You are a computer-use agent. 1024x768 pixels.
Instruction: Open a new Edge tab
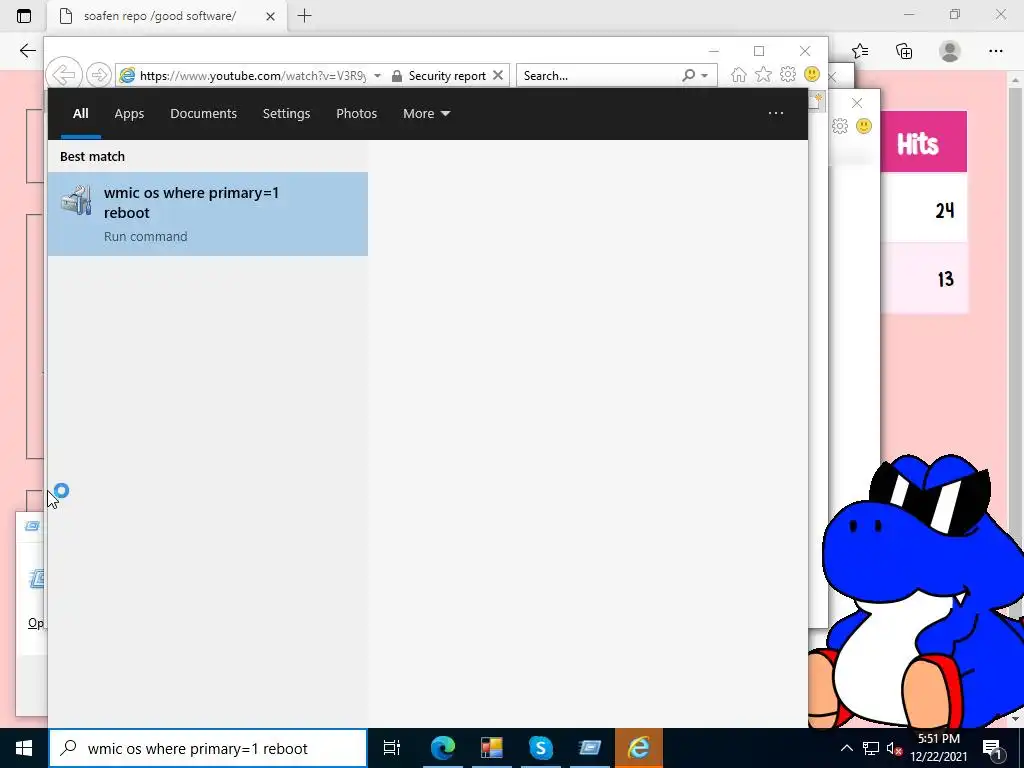coord(304,16)
